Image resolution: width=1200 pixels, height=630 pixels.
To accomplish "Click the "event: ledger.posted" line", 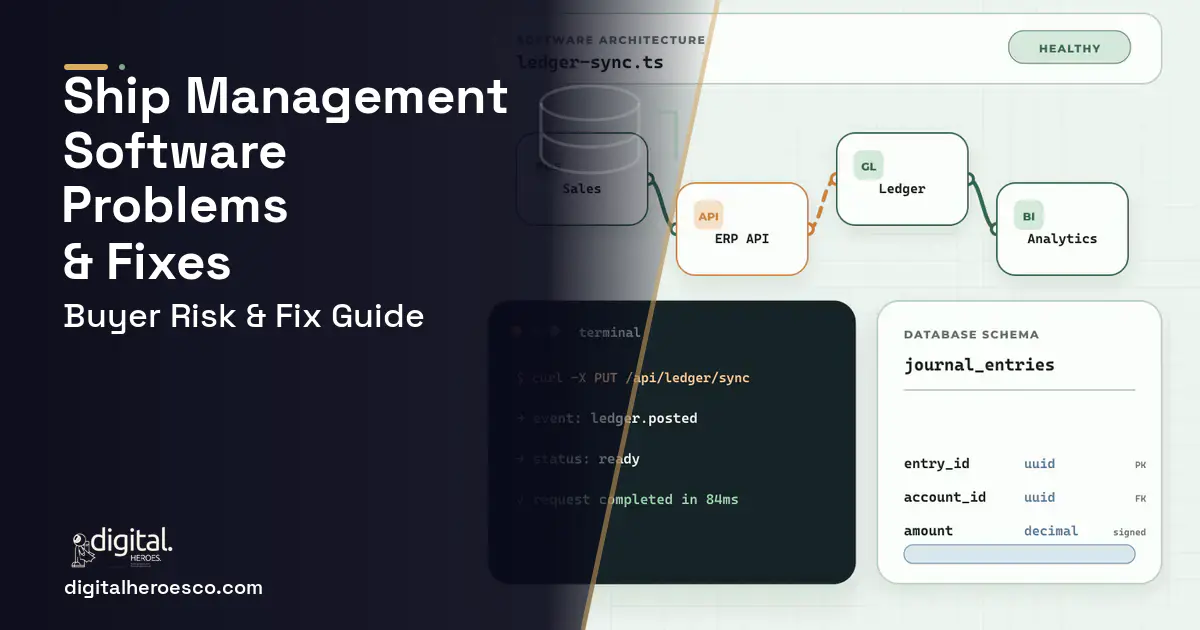I will coord(607,418).
